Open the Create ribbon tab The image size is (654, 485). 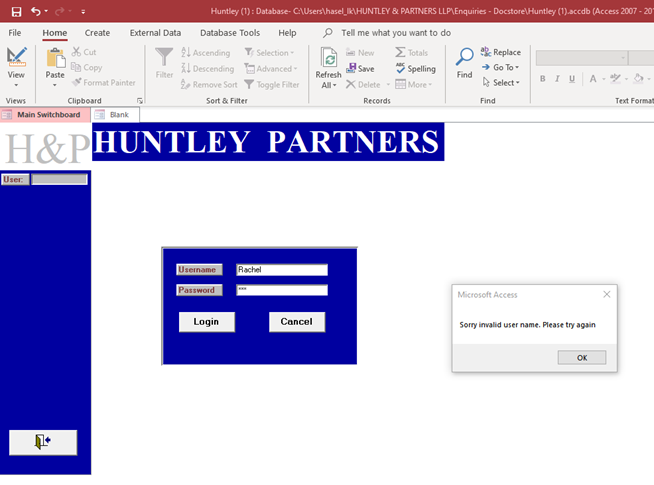point(97,33)
